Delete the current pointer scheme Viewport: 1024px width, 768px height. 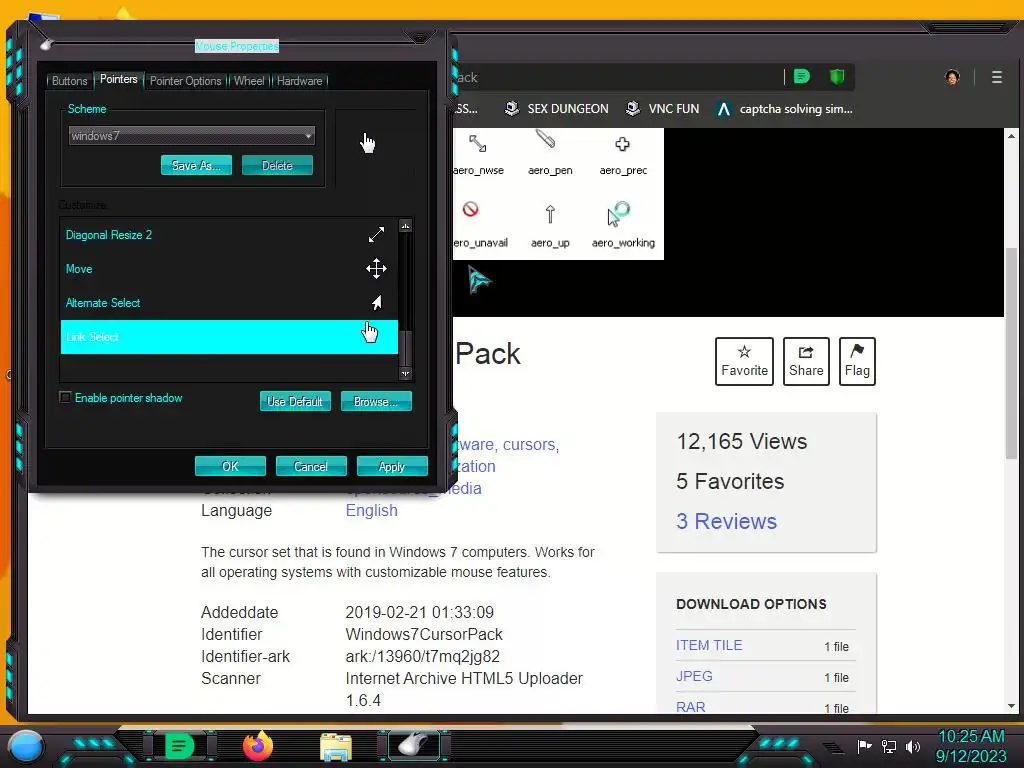point(277,165)
